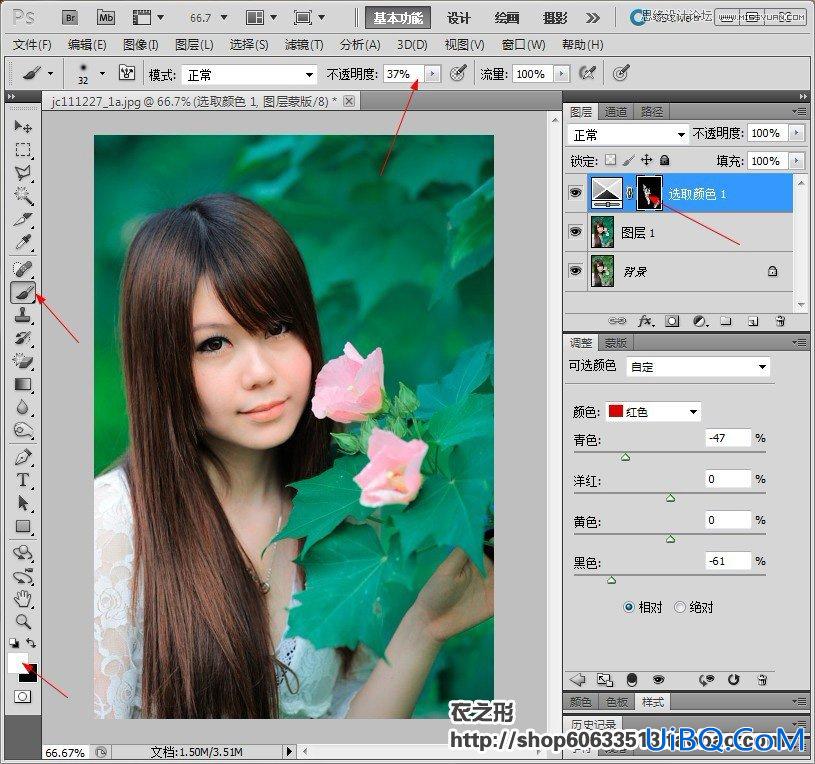Select the Blur tool
This screenshot has width=815, height=764.
[x=22, y=407]
